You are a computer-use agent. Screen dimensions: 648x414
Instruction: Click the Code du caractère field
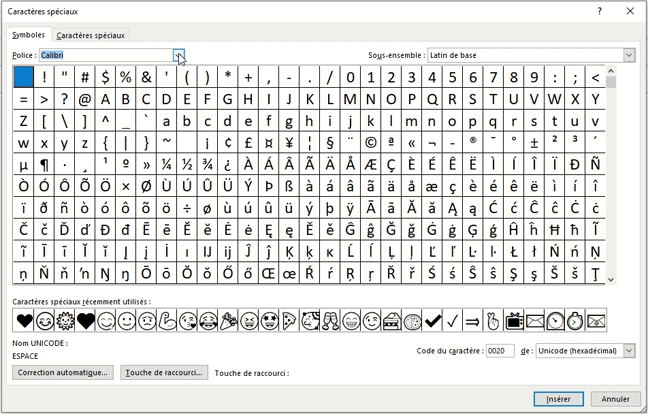coord(500,351)
